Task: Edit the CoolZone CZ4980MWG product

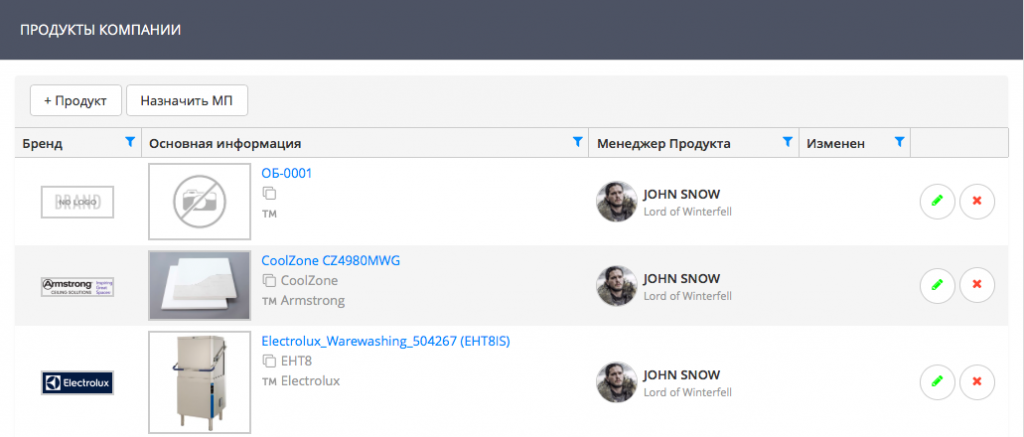Action: point(937,285)
